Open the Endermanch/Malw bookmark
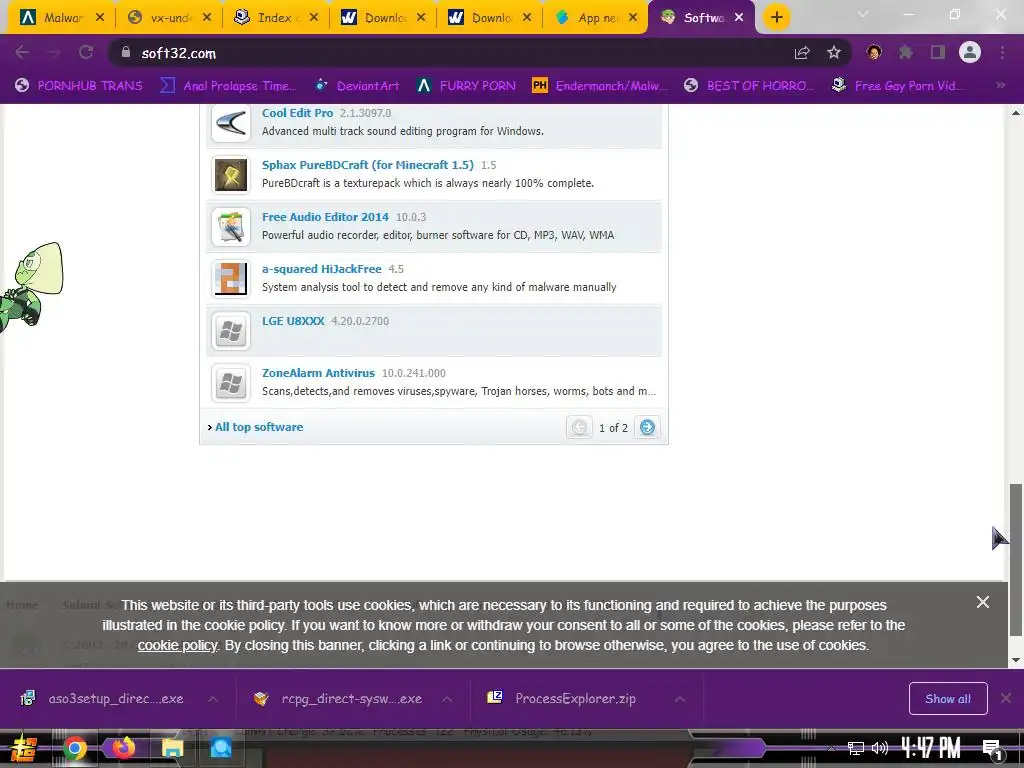 click(x=600, y=86)
